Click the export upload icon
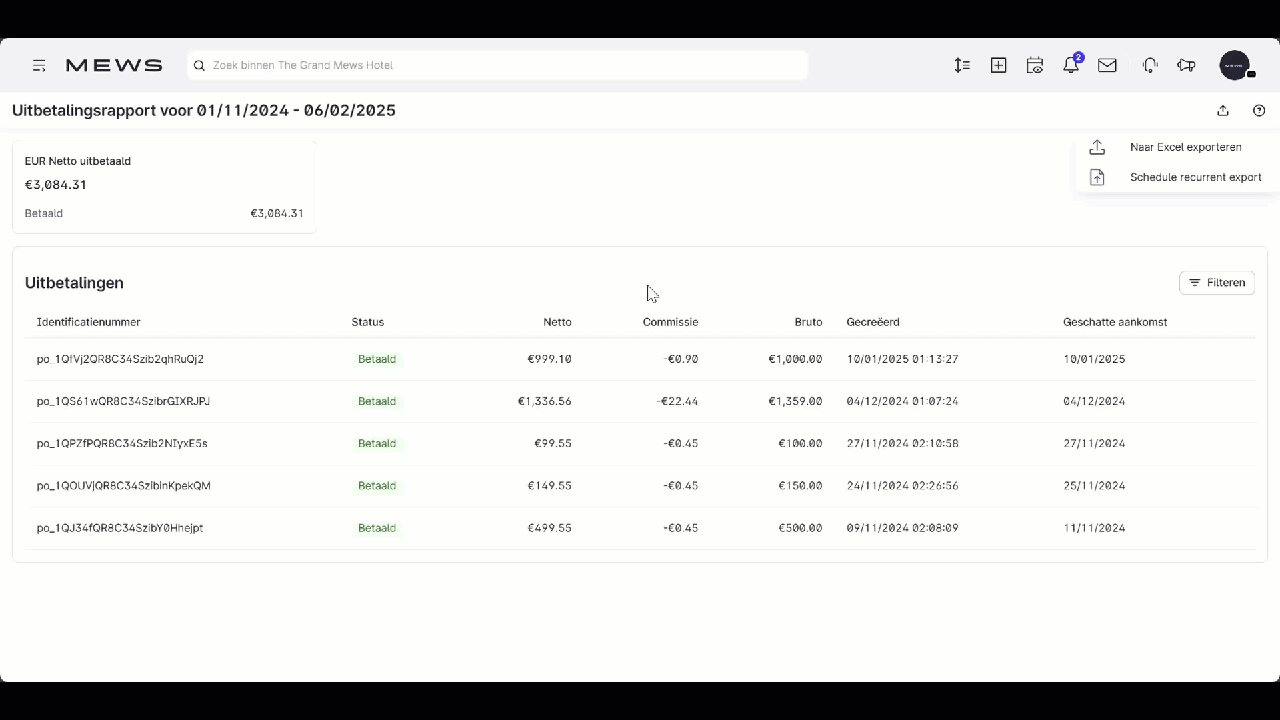1280x720 pixels. tap(1223, 111)
